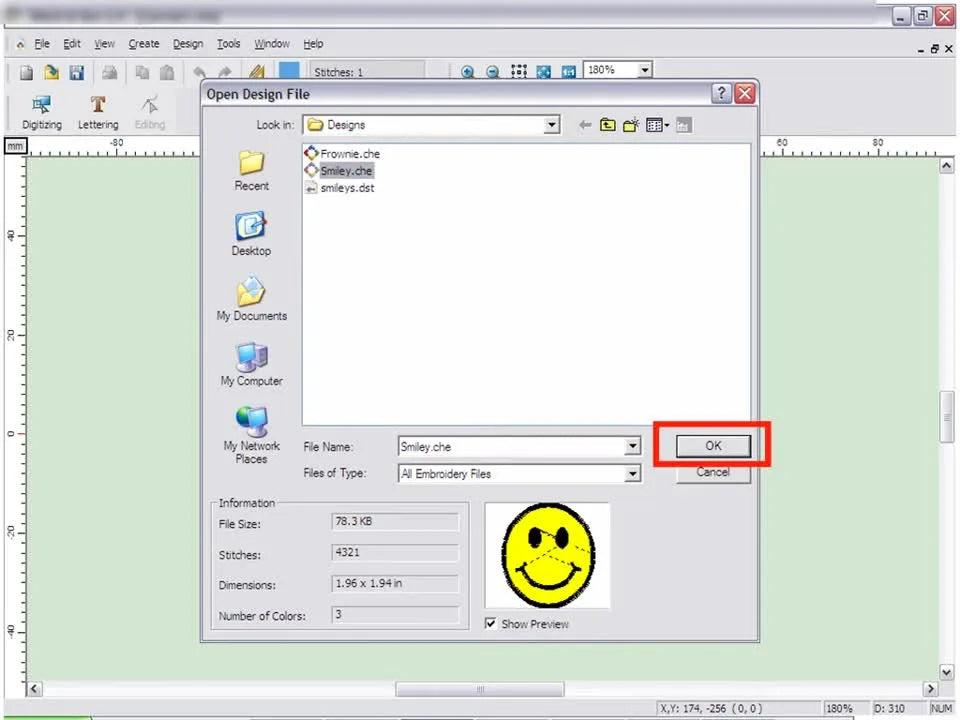Screen dimensions: 960x720
Task: Click the Up one level folder icon
Action: point(607,125)
